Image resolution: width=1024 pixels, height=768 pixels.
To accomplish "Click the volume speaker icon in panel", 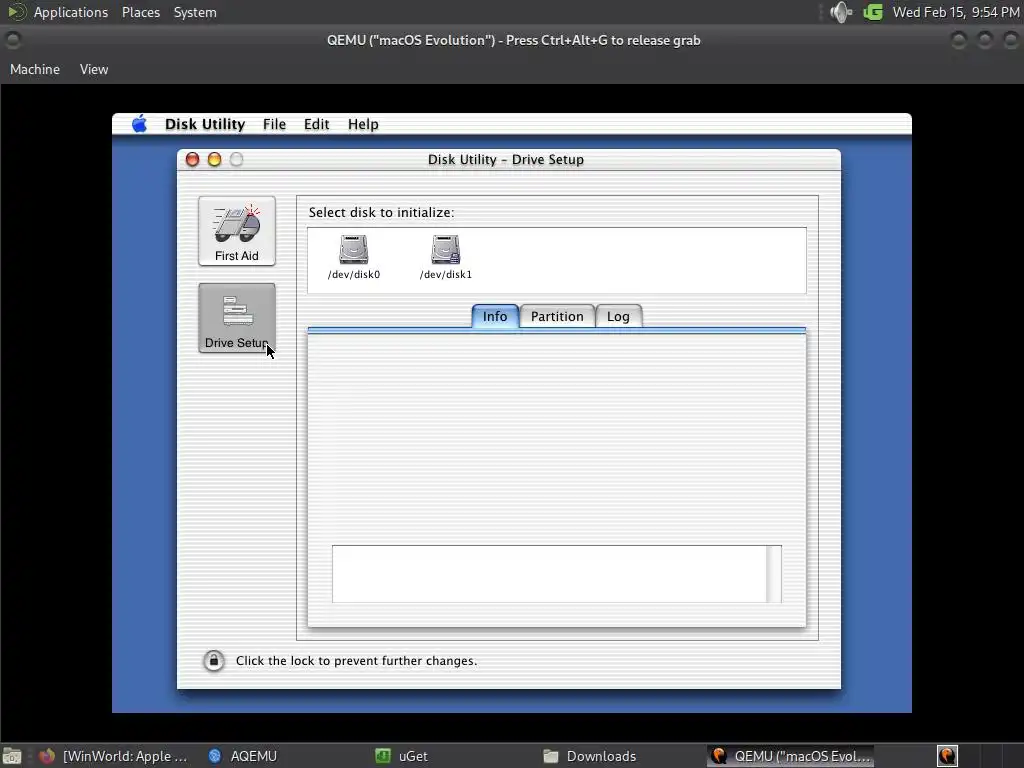I will pyautogui.click(x=840, y=12).
